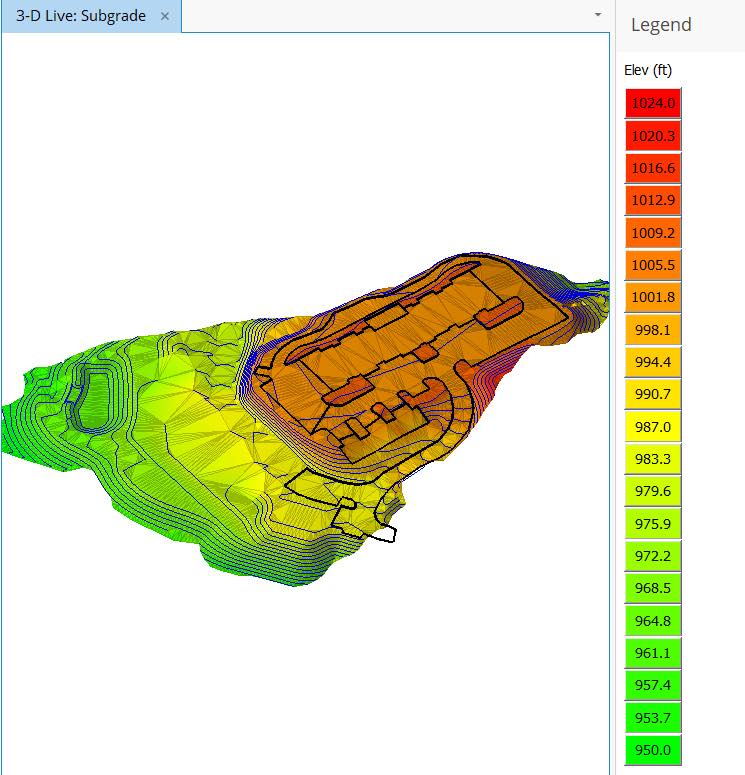
Task: Pick the 957.4 green elevation swatch
Action: coord(653,686)
